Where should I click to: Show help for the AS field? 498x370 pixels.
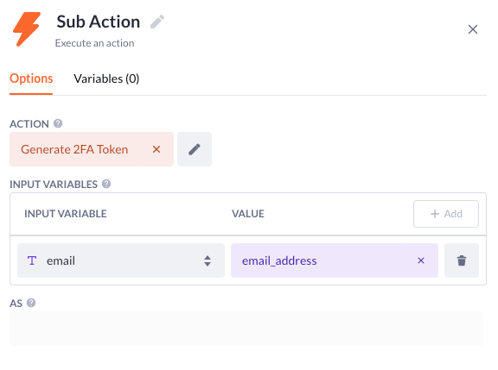pyautogui.click(x=31, y=303)
